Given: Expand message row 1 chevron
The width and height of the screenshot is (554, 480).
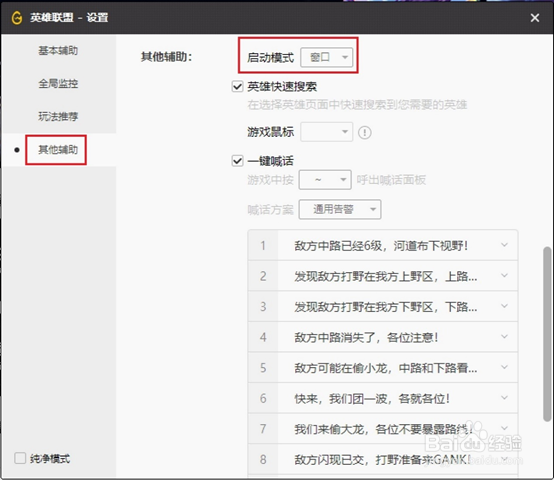Looking at the screenshot, I should point(505,244).
